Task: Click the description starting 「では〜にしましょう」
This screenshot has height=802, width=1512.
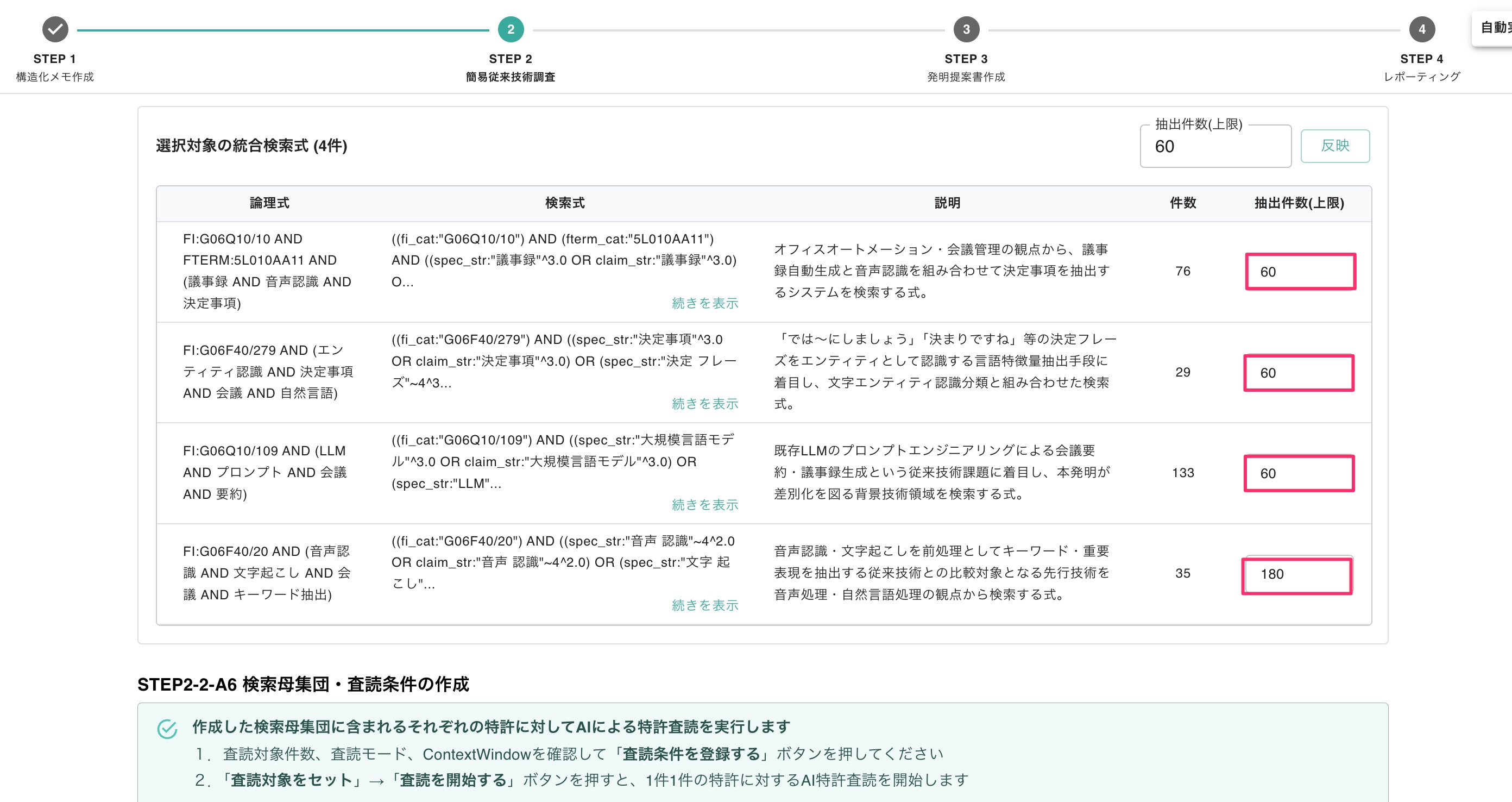Action: (x=945, y=372)
